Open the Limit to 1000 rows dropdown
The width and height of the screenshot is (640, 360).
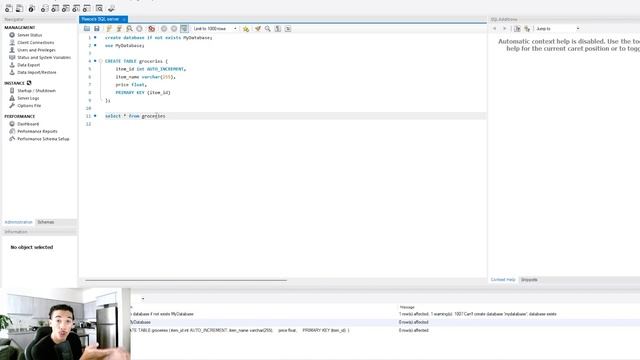tap(215, 29)
